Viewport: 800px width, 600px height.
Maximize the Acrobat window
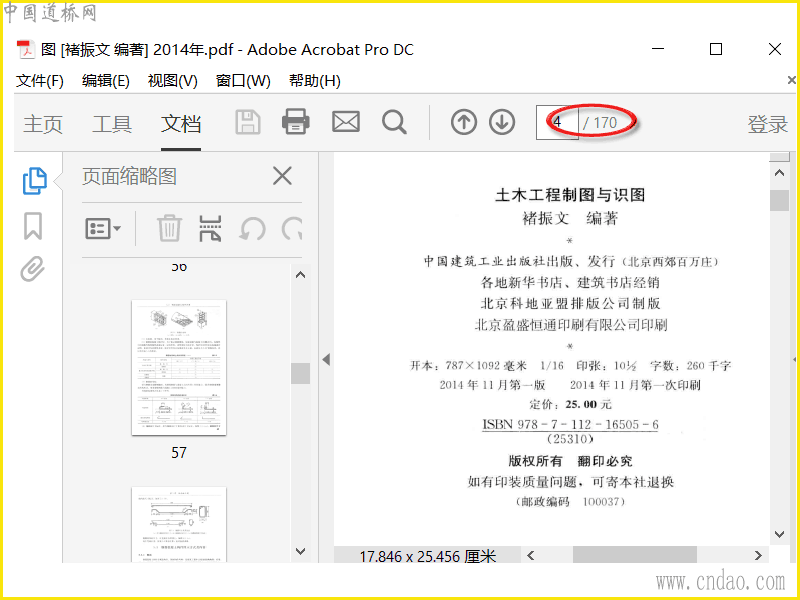716,49
